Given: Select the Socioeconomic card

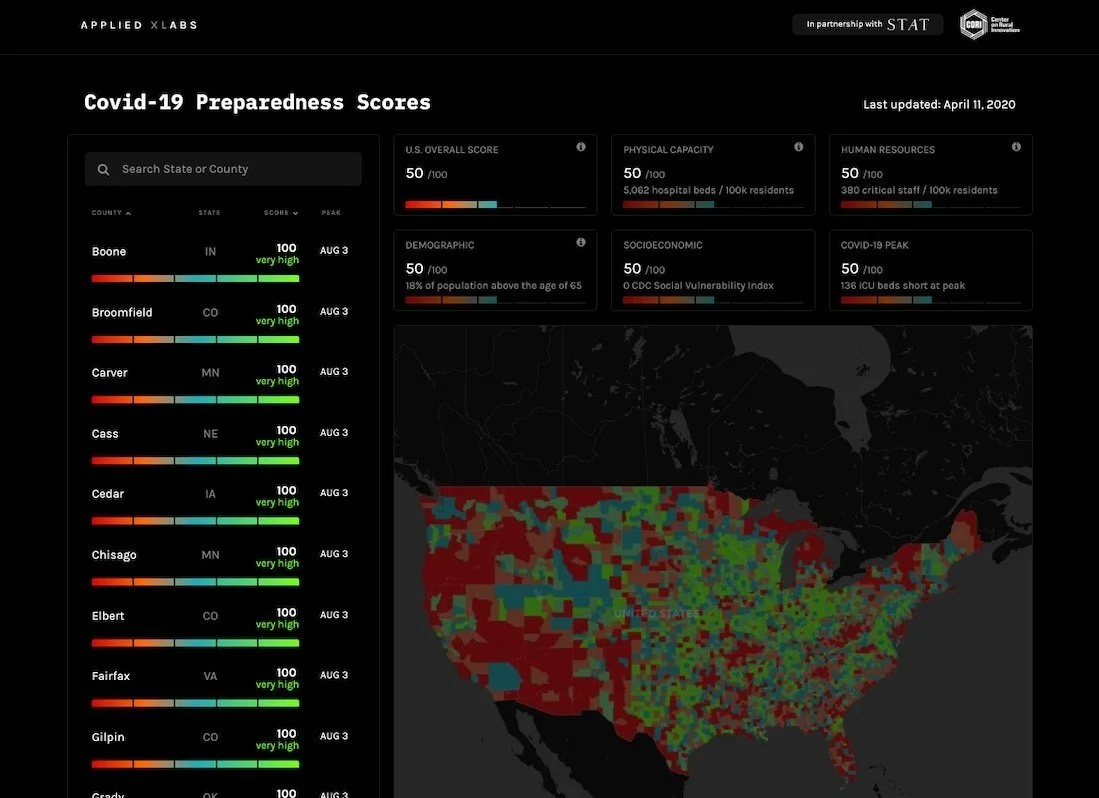Looking at the screenshot, I should [713, 270].
